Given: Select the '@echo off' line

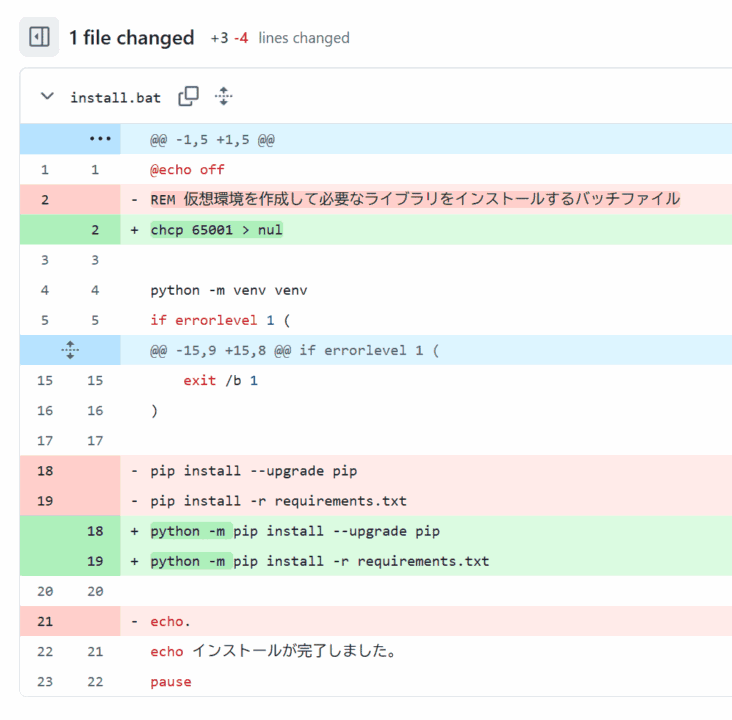Looking at the screenshot, I should tap(187, 169).
